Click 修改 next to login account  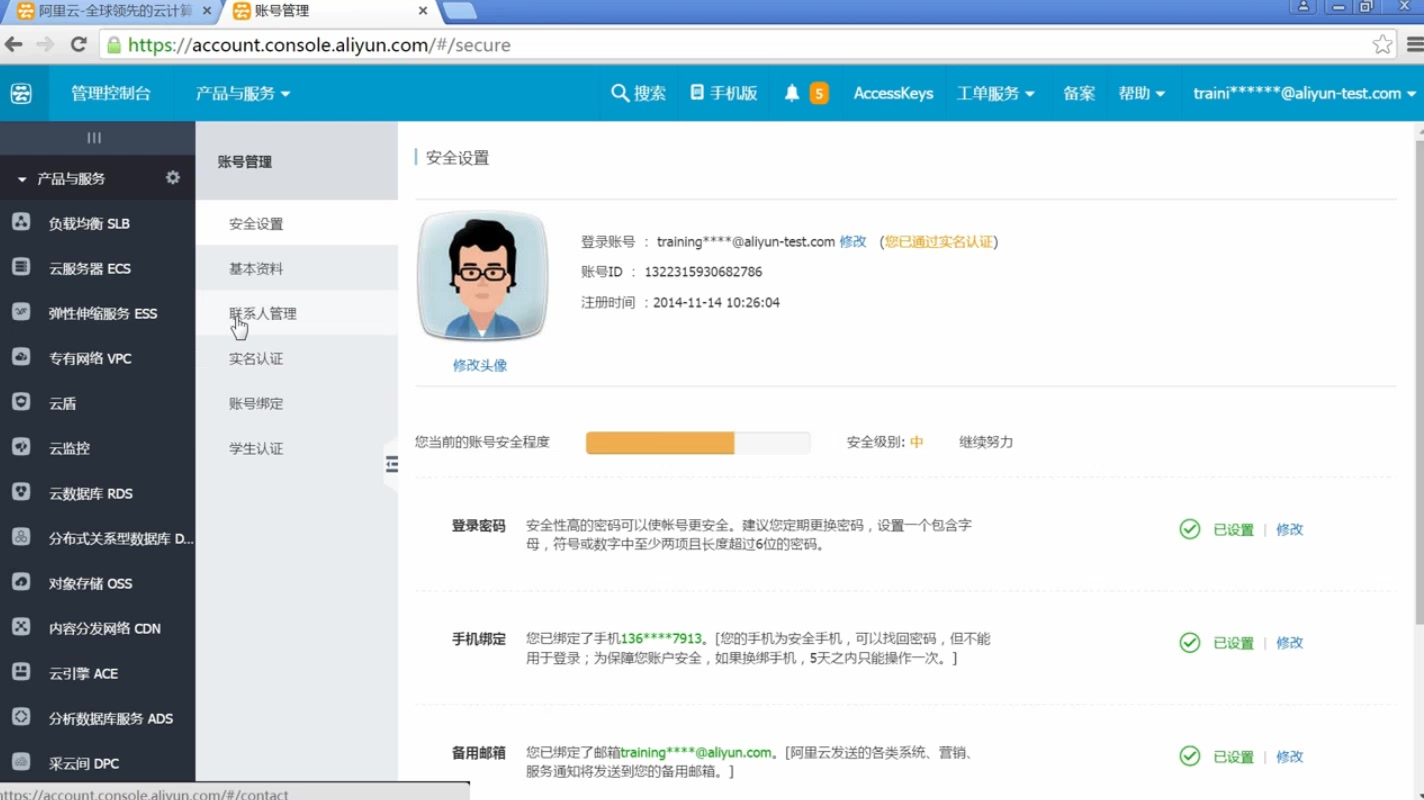tap(853, 241)
